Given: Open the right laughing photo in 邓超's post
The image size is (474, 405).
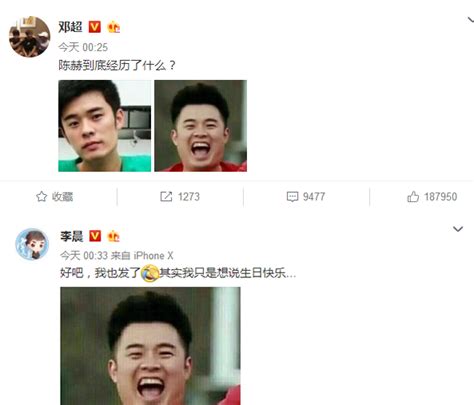Looking at the screenshot, I should pyautogui.click(x=200, y=126).
